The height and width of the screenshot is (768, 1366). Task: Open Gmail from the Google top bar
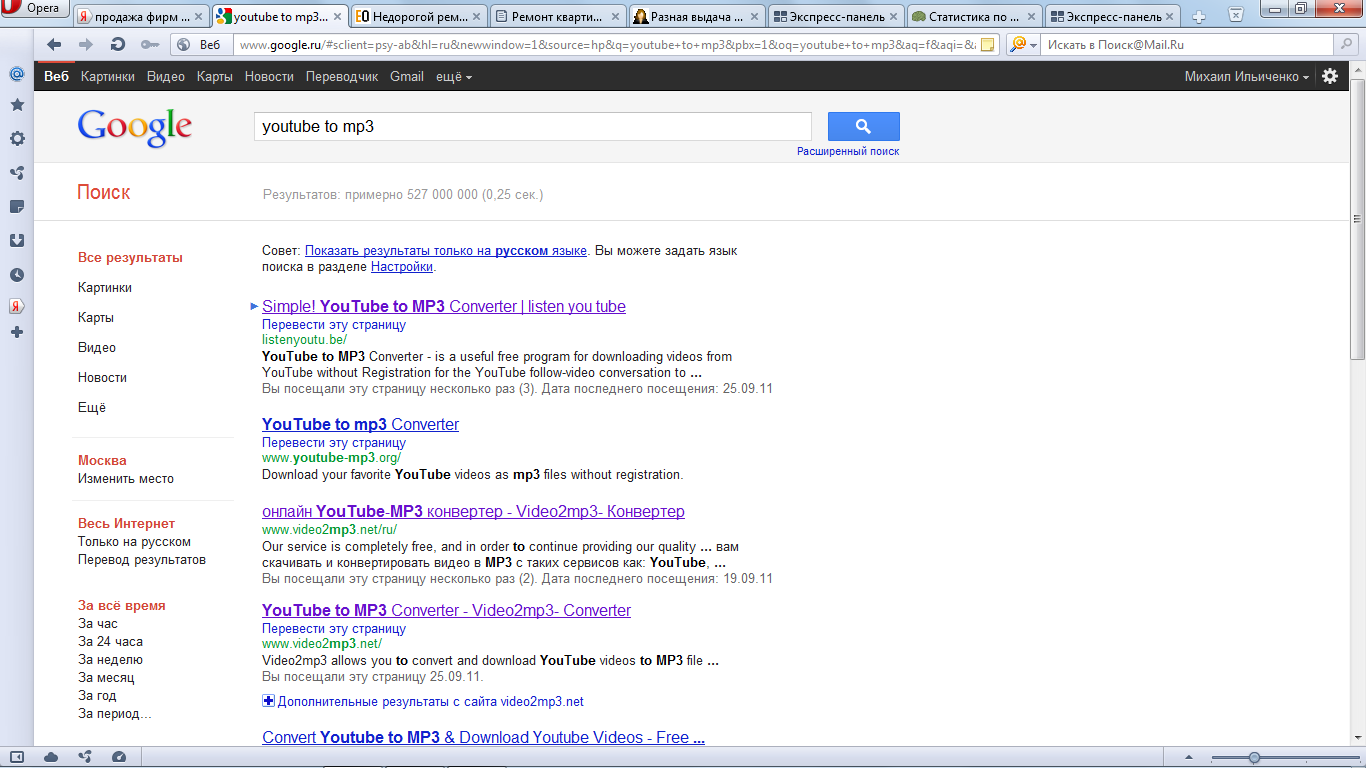(407, 76)
